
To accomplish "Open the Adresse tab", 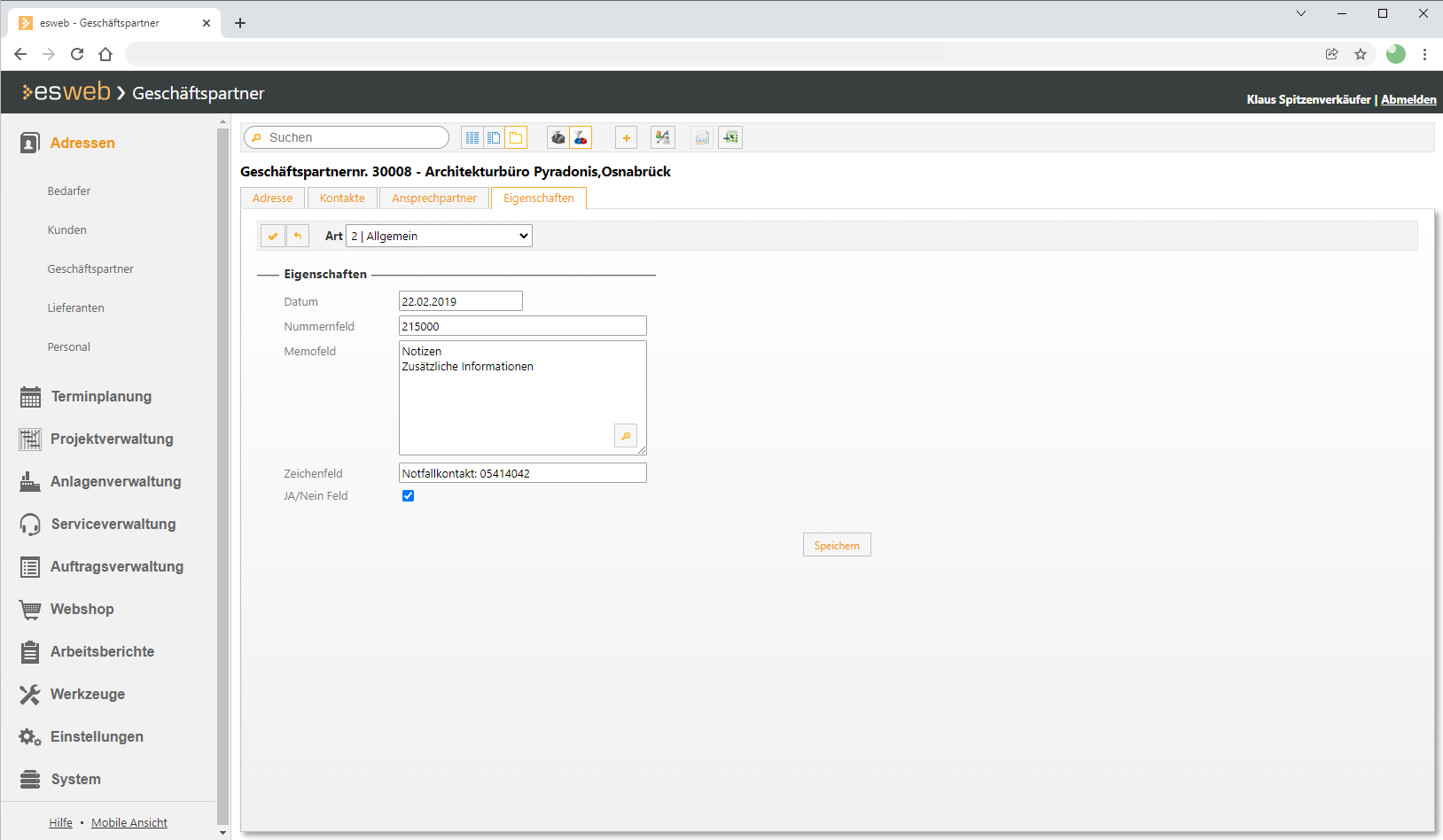I will click(272, 198).
